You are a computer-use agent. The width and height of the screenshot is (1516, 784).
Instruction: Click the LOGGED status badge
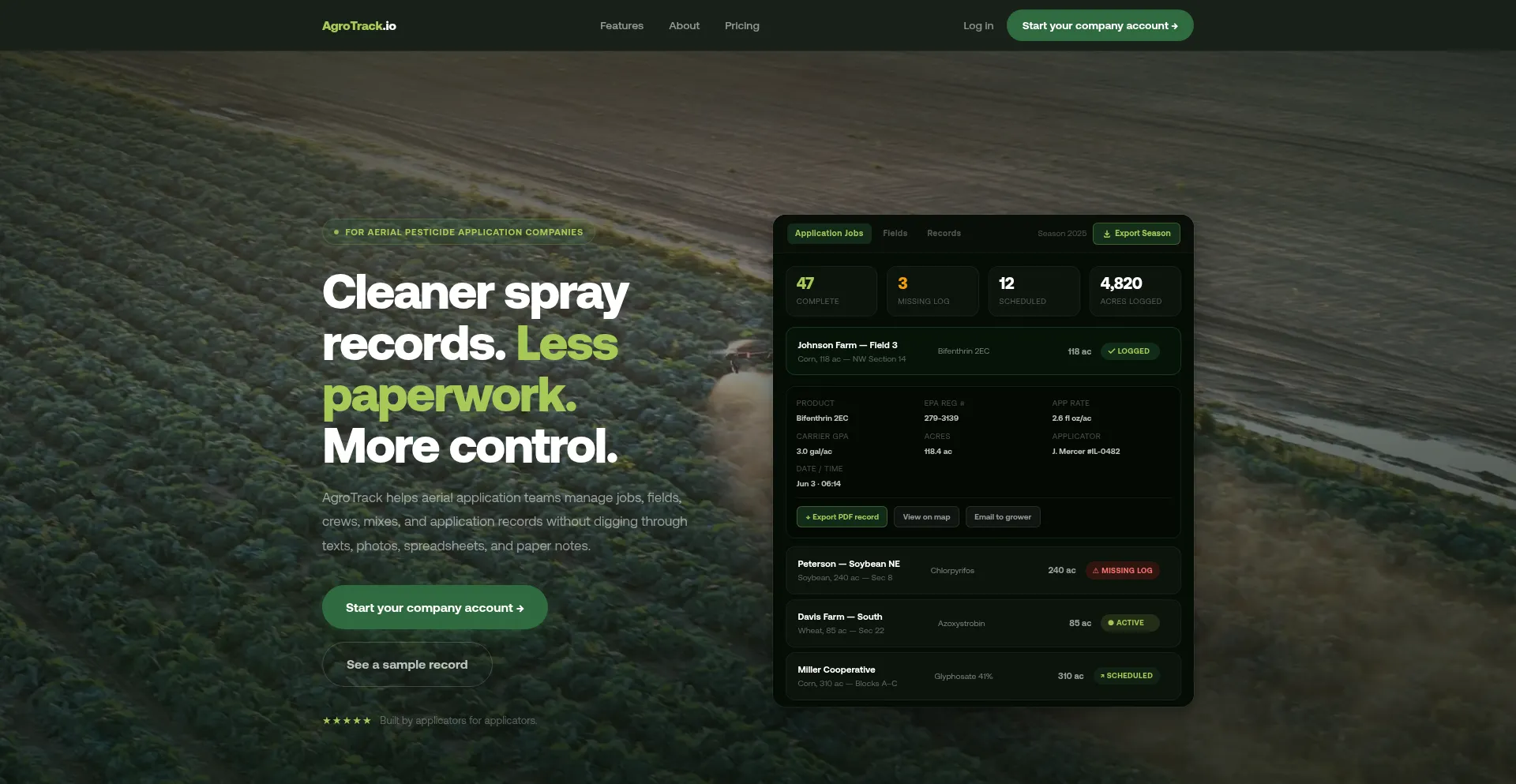pyautogui.click(x=1130, y=351)
